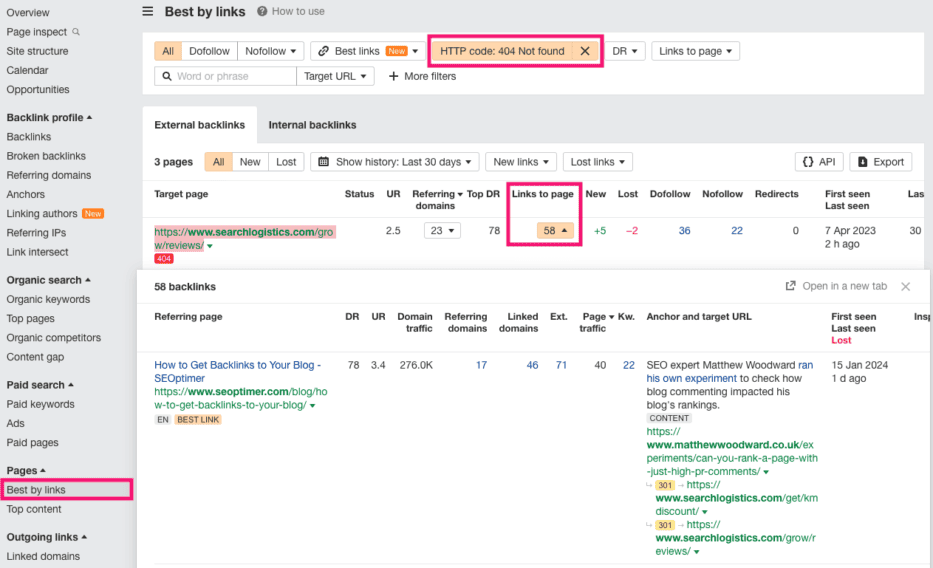Screen dimensions: 933x568
Task: Toggle the Lost pages filter
Action: 286,162
